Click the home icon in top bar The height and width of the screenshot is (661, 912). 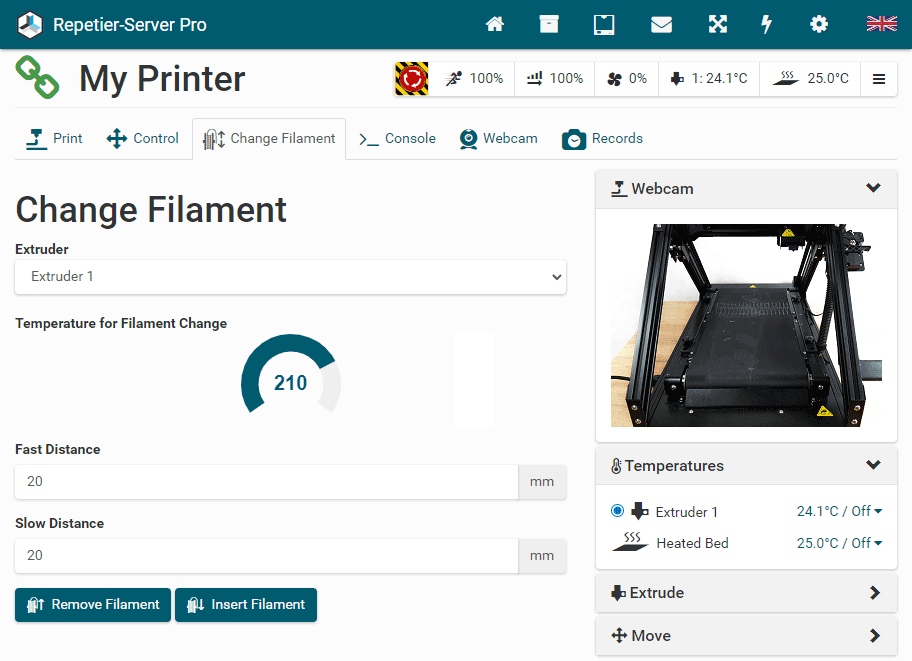[x=495, y=25]
